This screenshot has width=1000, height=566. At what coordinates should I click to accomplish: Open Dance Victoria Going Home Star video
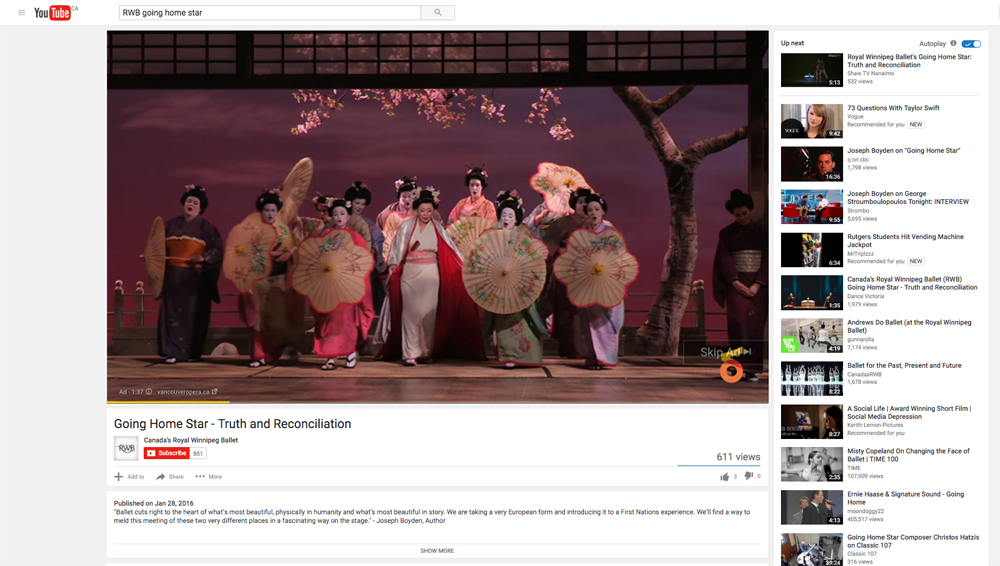click(912, 283)
